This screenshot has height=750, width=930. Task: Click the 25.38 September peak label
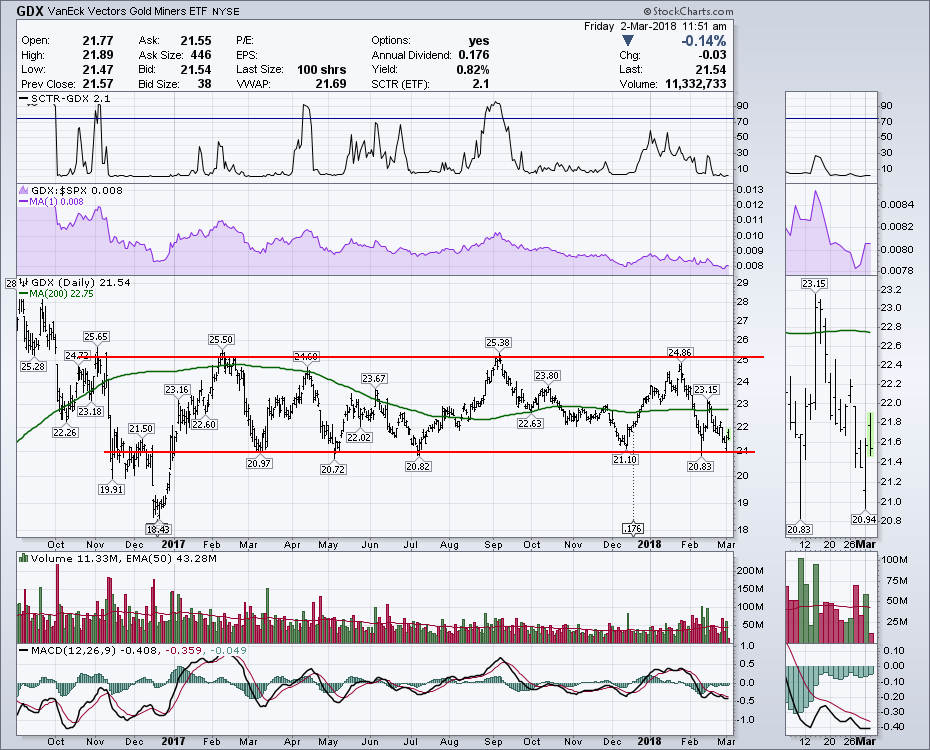pyautogui.click(x=498, y=343)
